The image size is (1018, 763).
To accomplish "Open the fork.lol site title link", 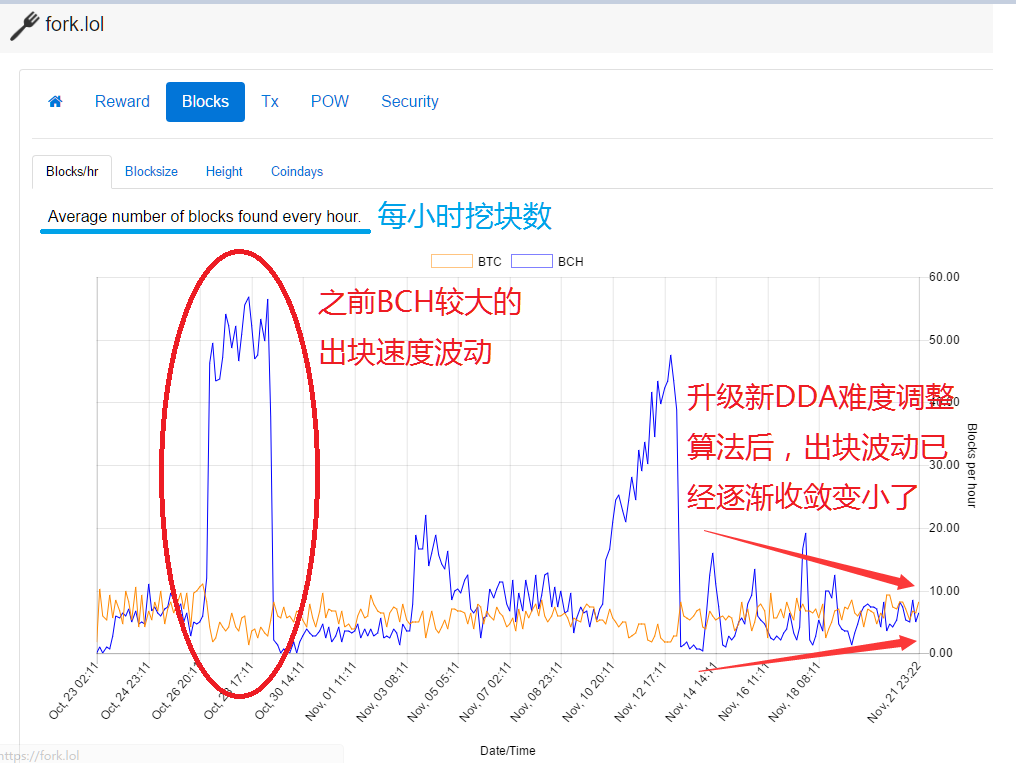I will tap(75, 25).
